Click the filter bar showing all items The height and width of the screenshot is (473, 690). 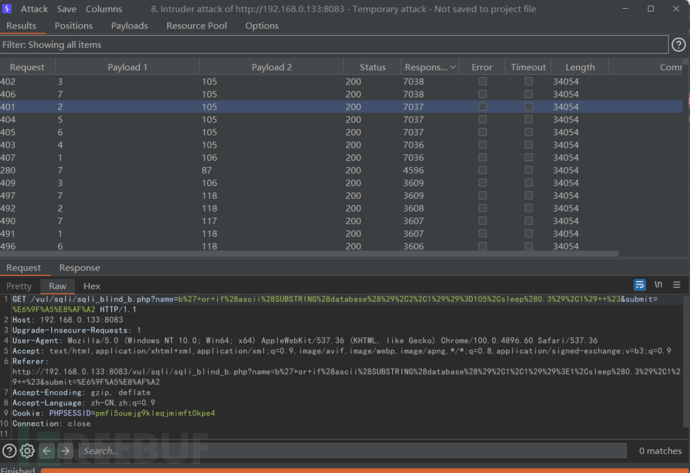point(334,44)
